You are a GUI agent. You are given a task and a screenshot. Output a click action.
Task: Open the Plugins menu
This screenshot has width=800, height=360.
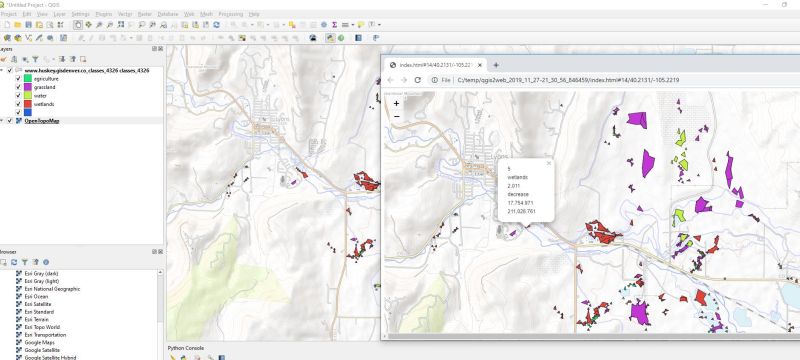[104, 14]
